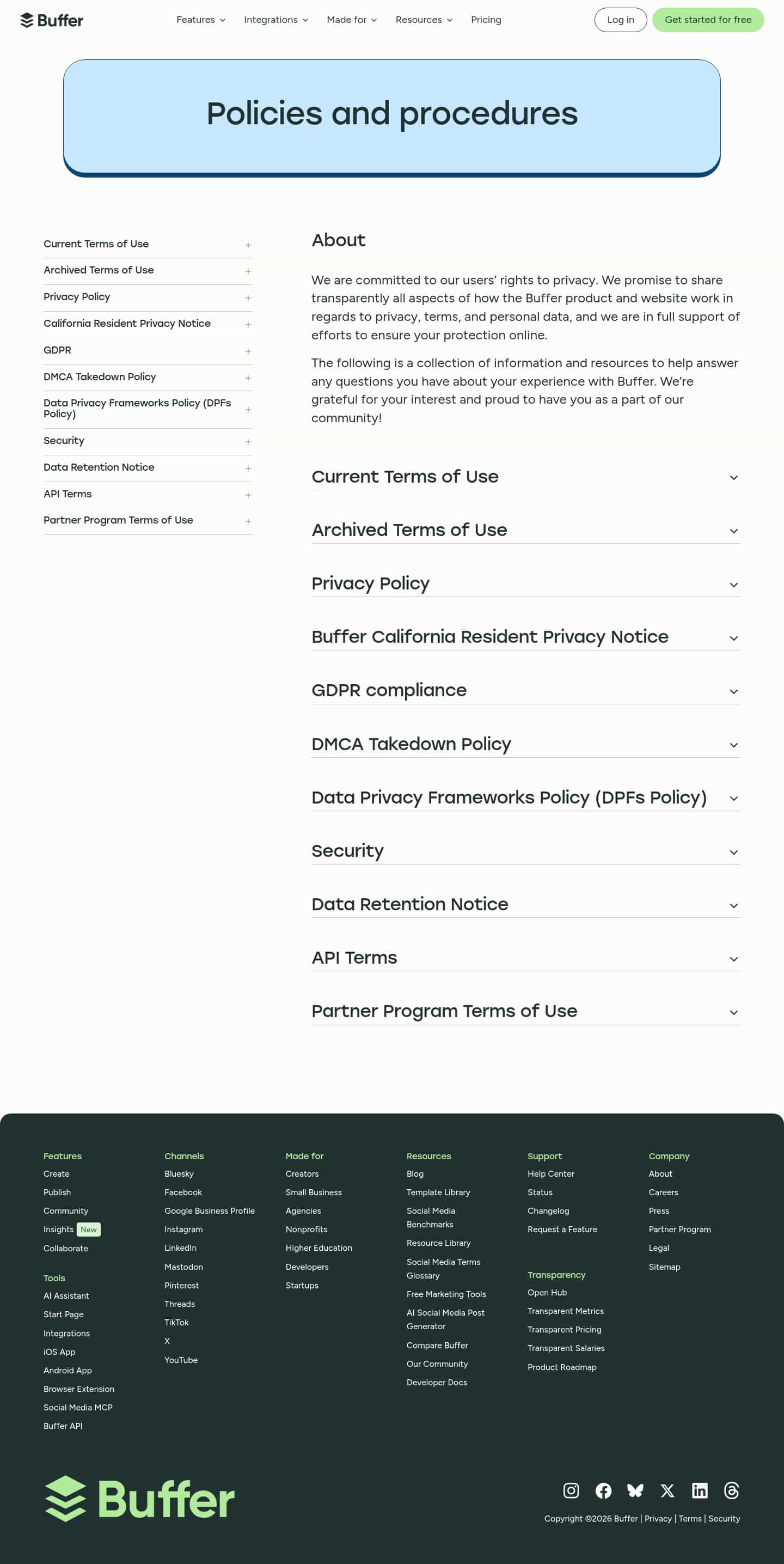Open X social icon in footer
This screenshot has height=1564, width=784.
[667, 1490]
